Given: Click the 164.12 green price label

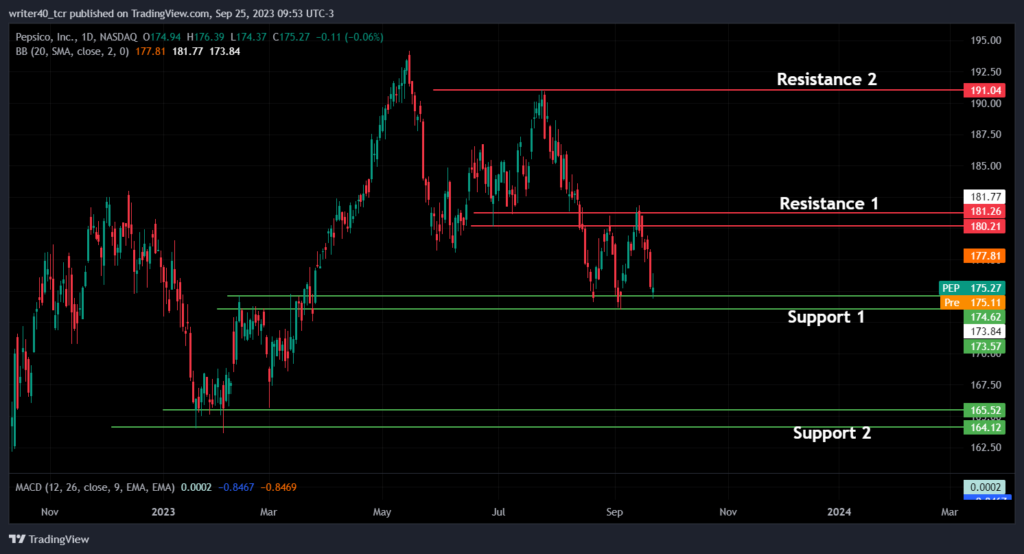Looking at the screenshot, I should click(984, 428).
